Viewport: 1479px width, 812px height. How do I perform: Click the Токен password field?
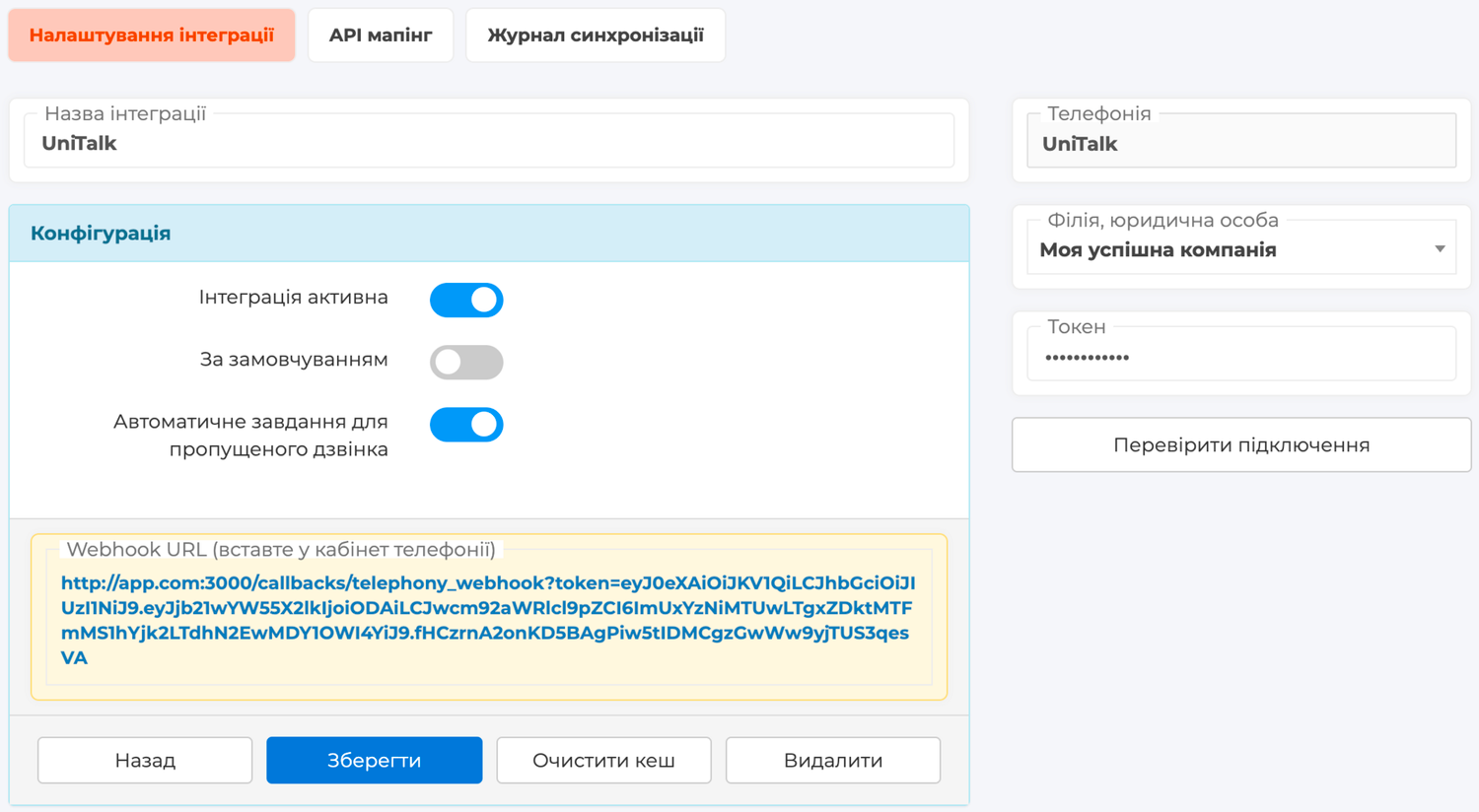pos(1241,354)
